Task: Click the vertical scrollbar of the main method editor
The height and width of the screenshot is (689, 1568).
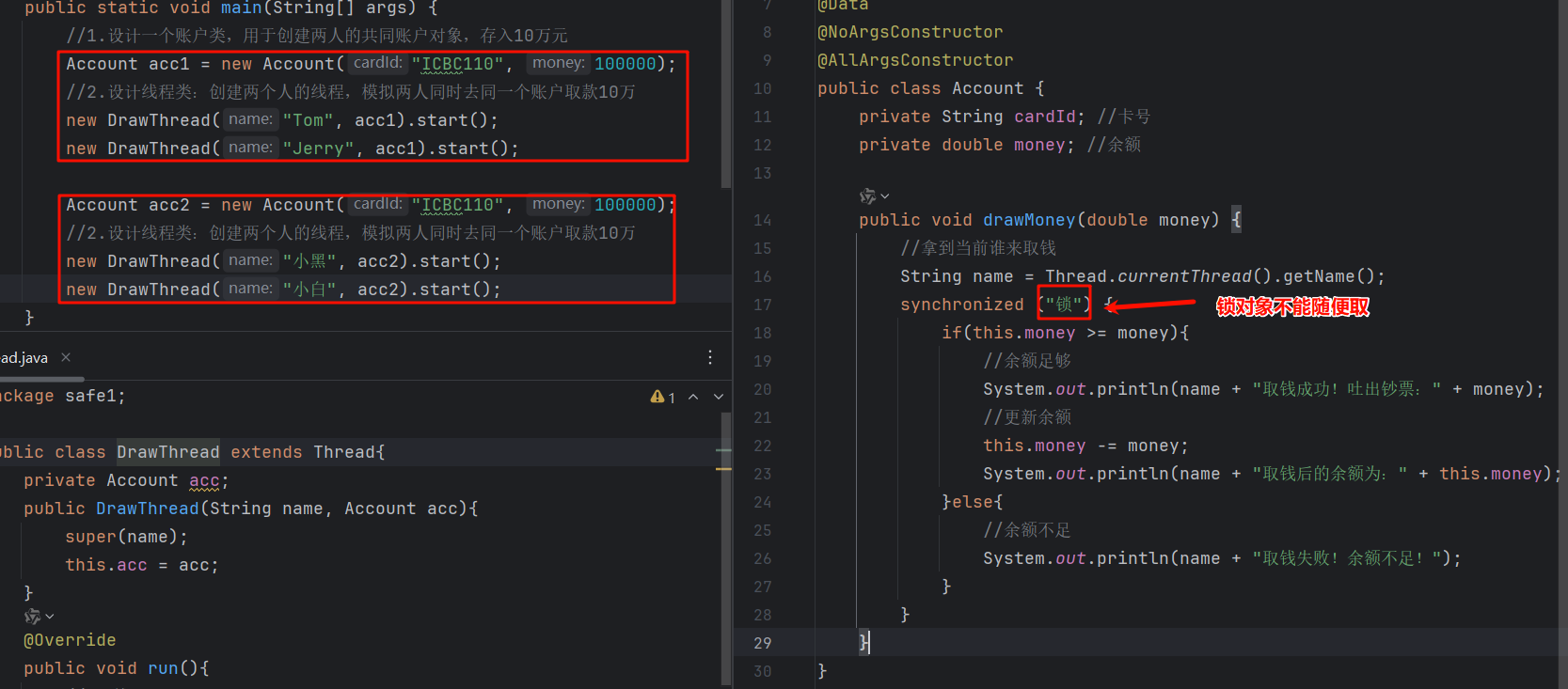Action: [x=726, y=94]
